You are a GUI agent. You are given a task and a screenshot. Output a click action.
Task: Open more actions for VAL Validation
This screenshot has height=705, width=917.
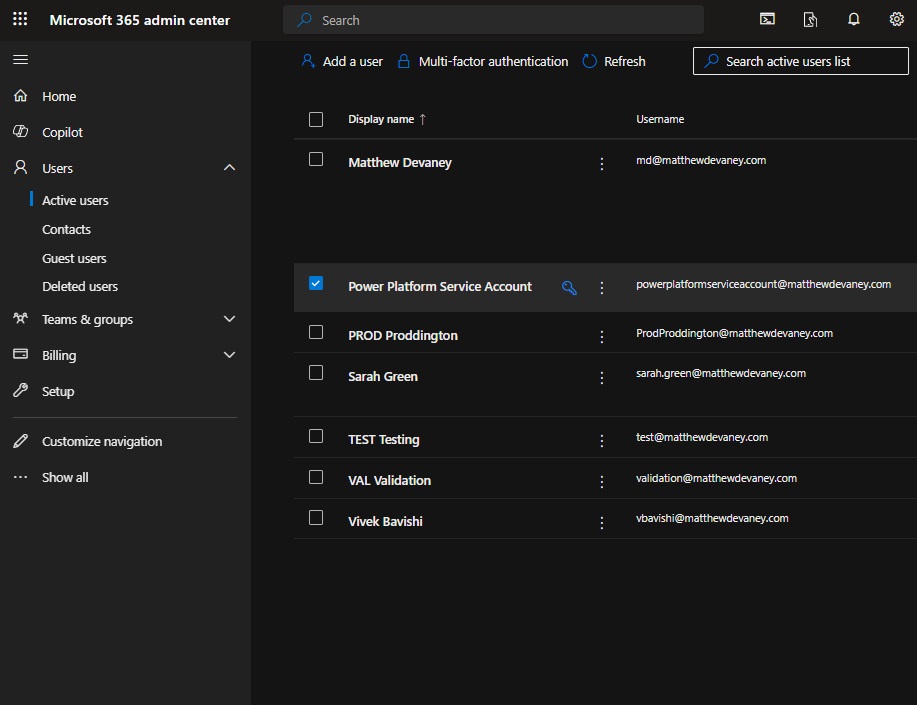click(x=602, y=482)
